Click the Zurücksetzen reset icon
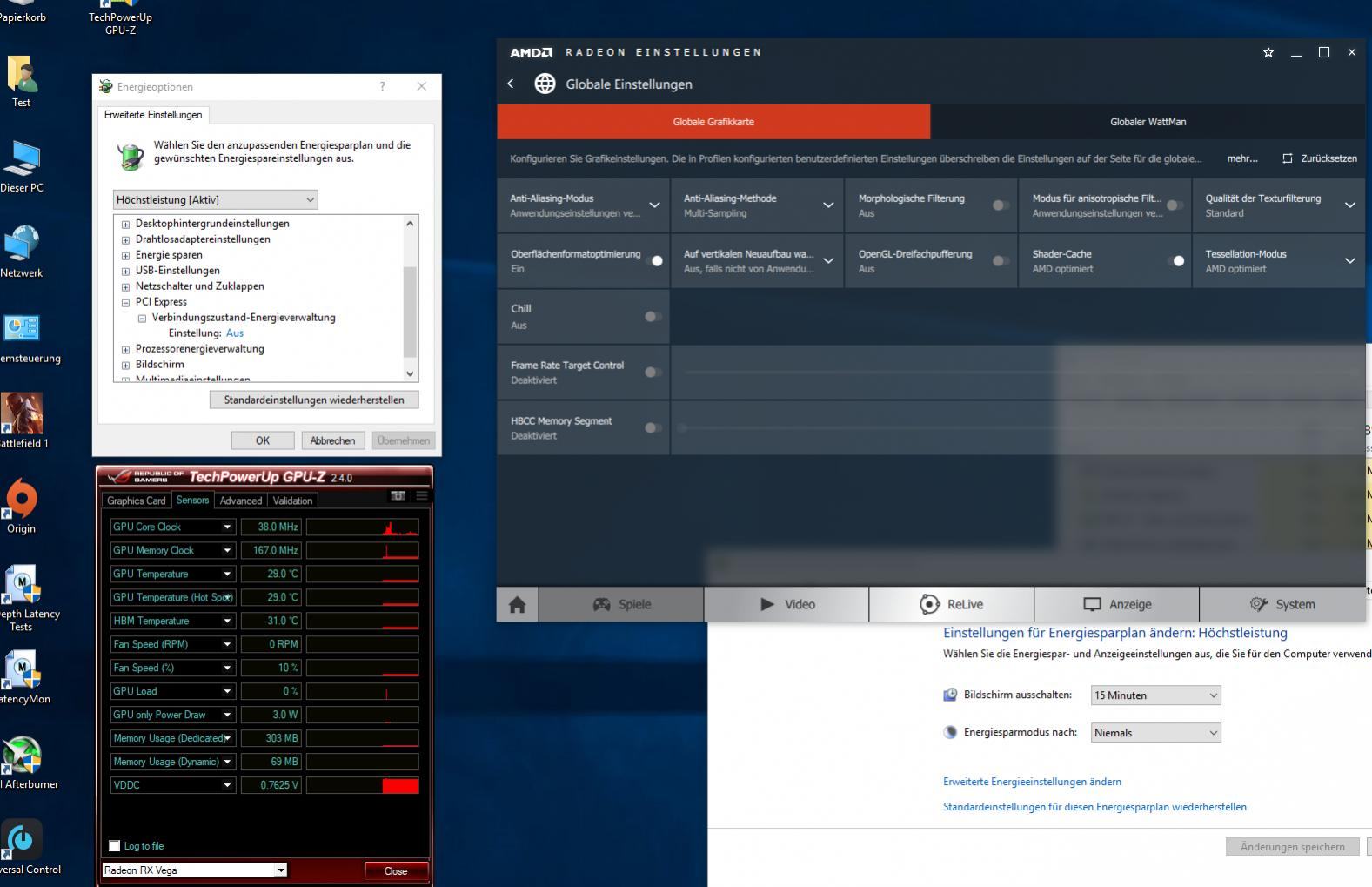The image size is (1372, 887). click(1288, 158)
